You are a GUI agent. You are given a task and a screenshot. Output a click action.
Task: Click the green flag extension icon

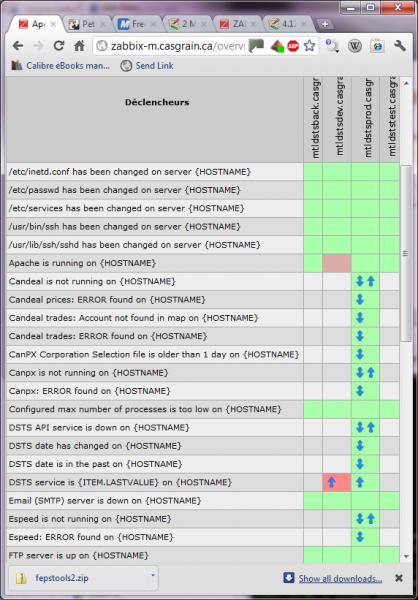pos(256,46)
